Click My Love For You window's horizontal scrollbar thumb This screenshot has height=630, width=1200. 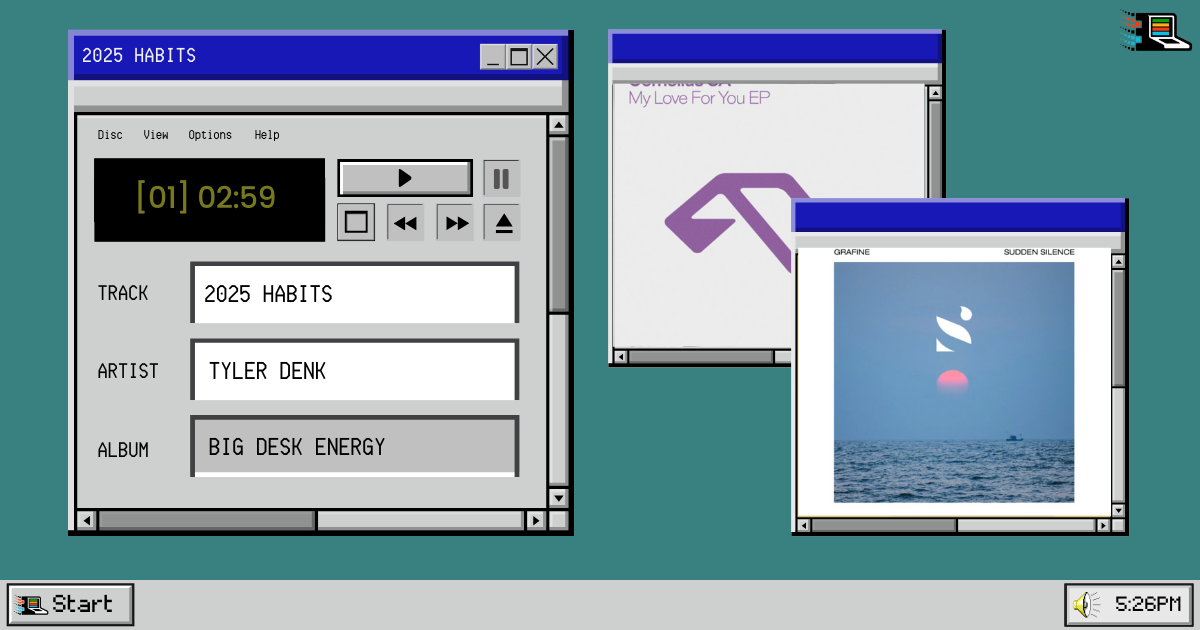(x=700, y=357)
